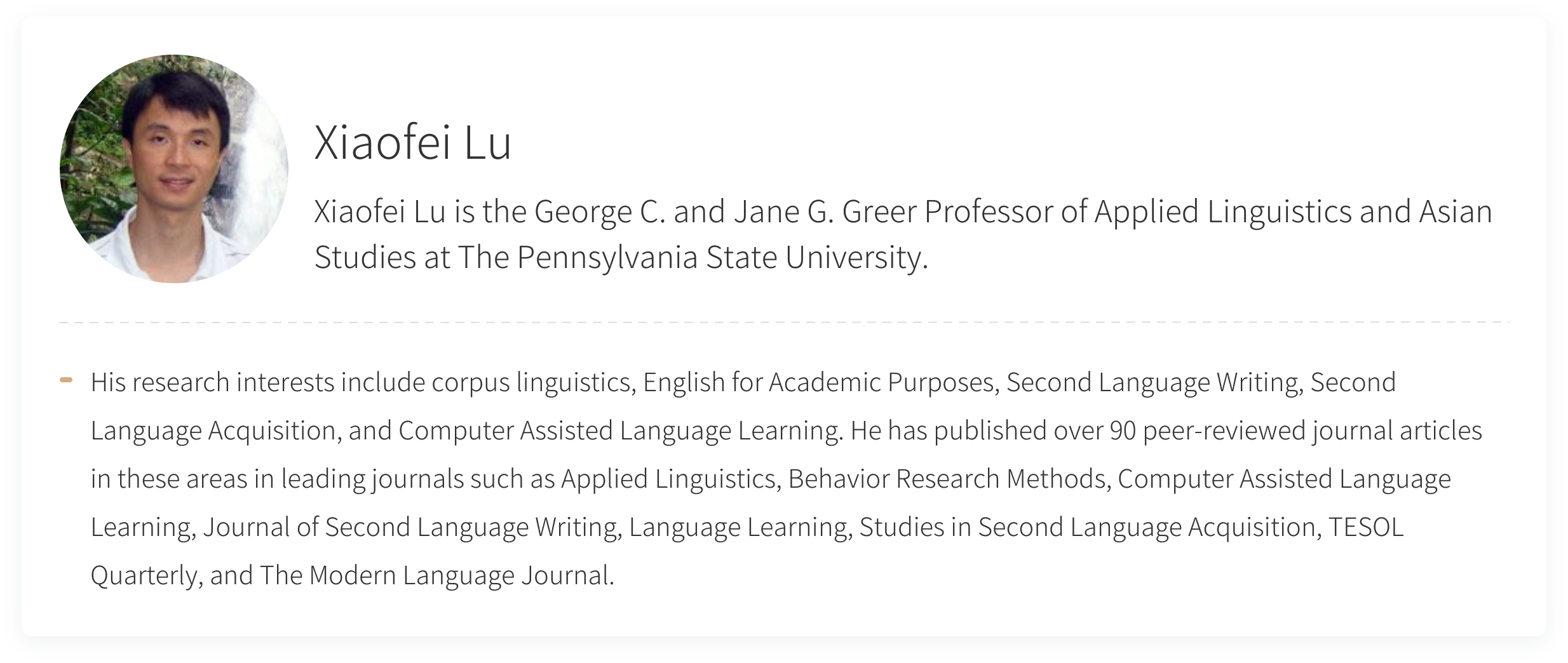The height and width of the screenshot is (663, 1568).
Task: Click "Journal of Second Language Writing"
Action: point(409,527)
